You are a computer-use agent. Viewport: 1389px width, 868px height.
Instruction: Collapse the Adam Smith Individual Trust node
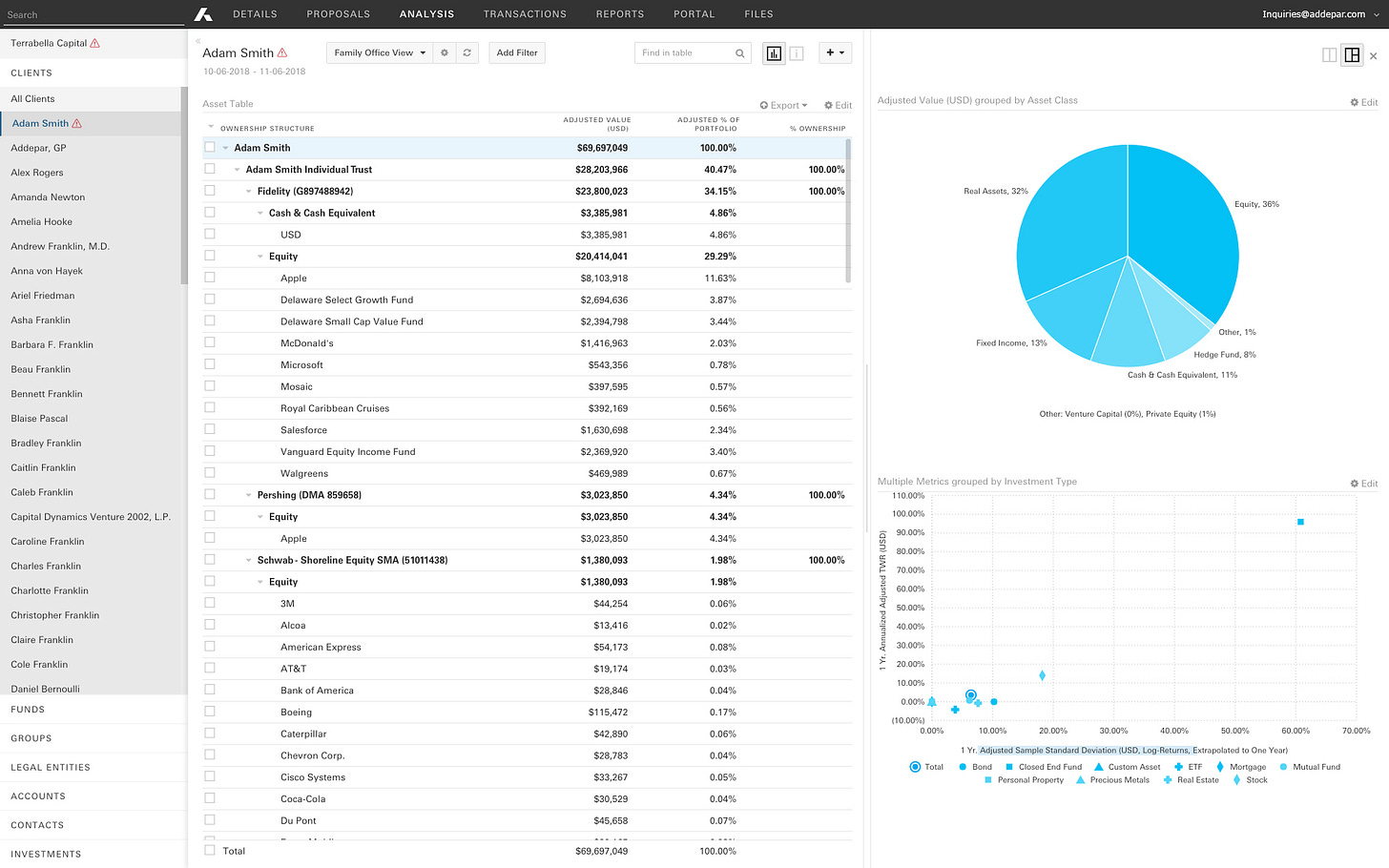pos(237,170)
